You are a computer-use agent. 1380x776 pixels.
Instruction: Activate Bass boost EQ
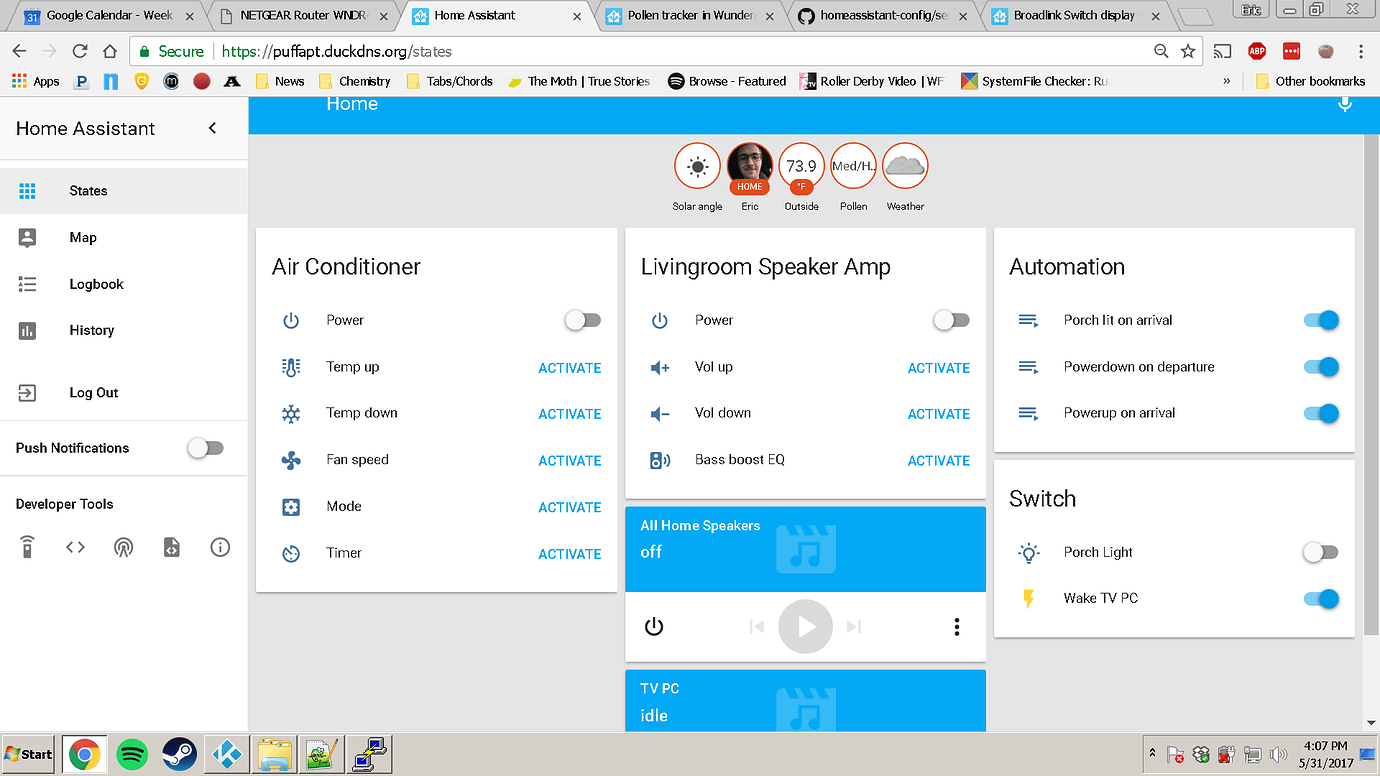[x=939, y=461]
